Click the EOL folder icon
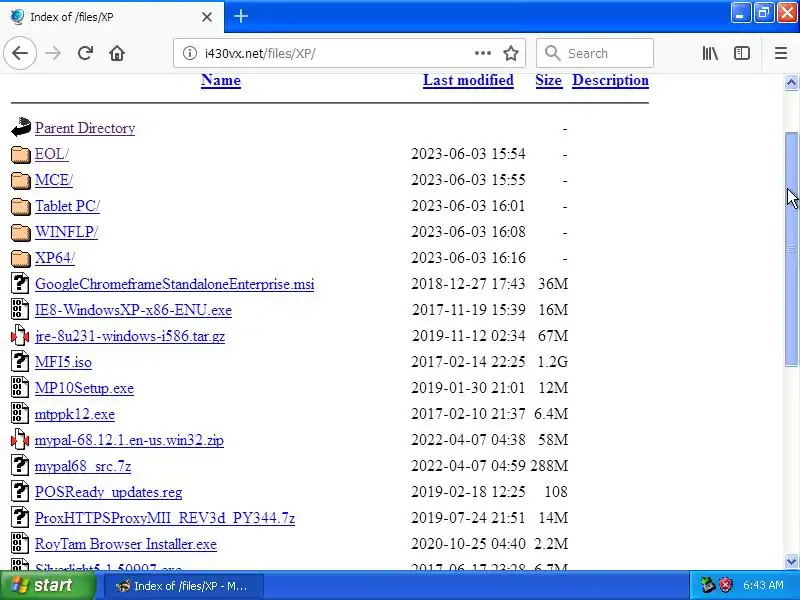This screenshot has height=600, width=800. (x=20, y=154)
